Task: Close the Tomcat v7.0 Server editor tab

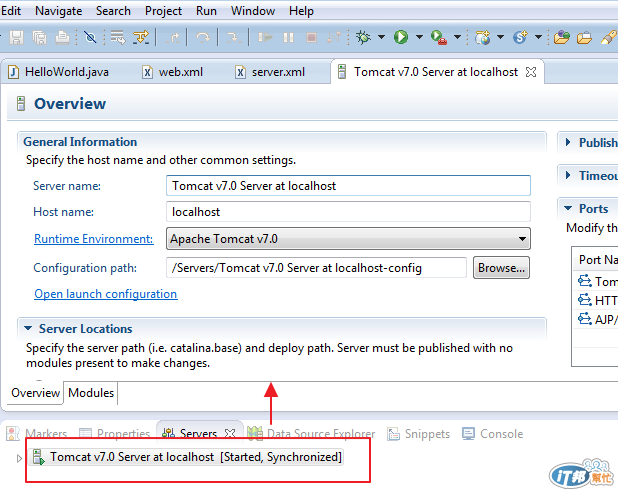Action: tap(531, 72)
